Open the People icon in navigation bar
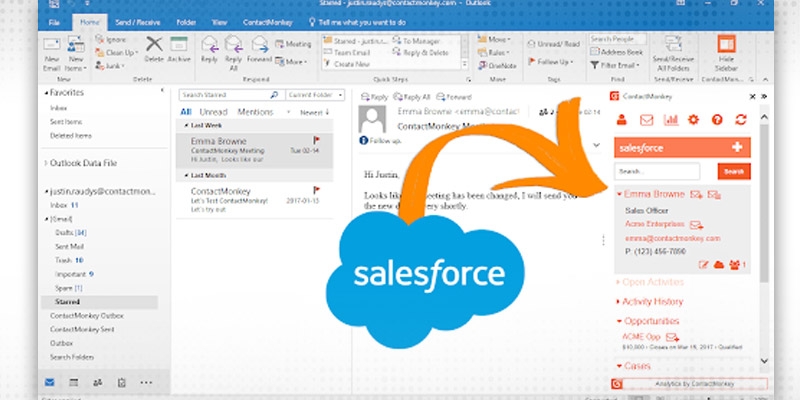Screen dimensions: 800x400 tap(97, 382)
